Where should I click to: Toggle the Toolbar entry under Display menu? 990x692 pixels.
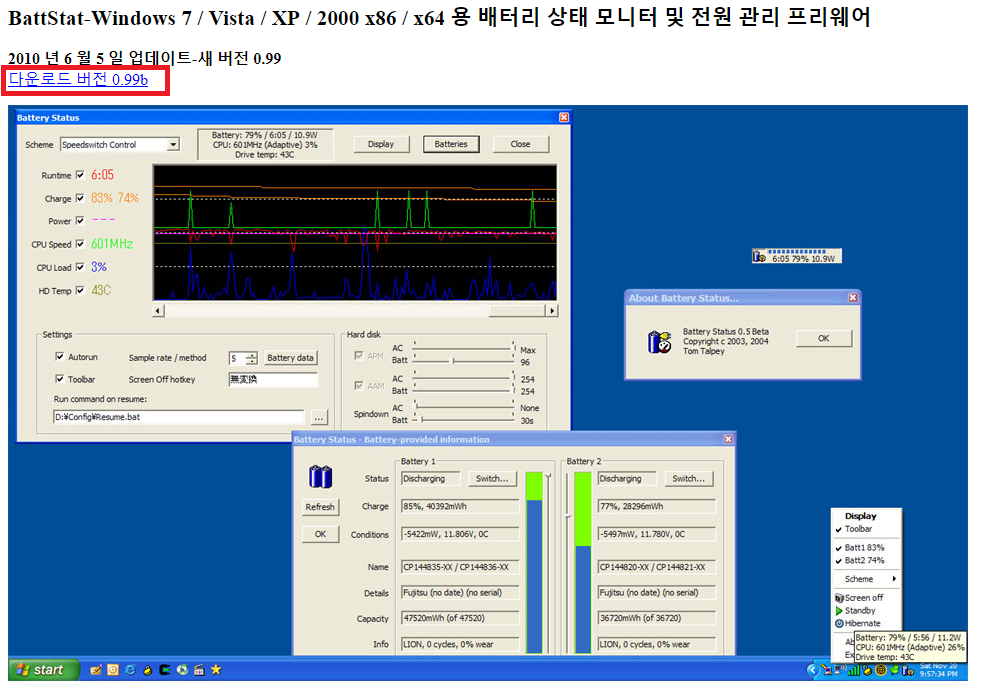pos(858,529)
